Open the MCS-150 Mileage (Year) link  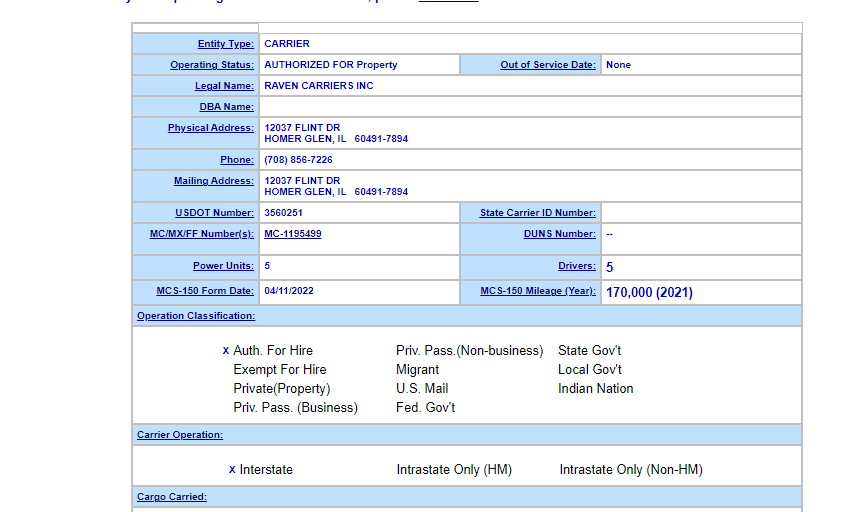[x=538, y=291]
